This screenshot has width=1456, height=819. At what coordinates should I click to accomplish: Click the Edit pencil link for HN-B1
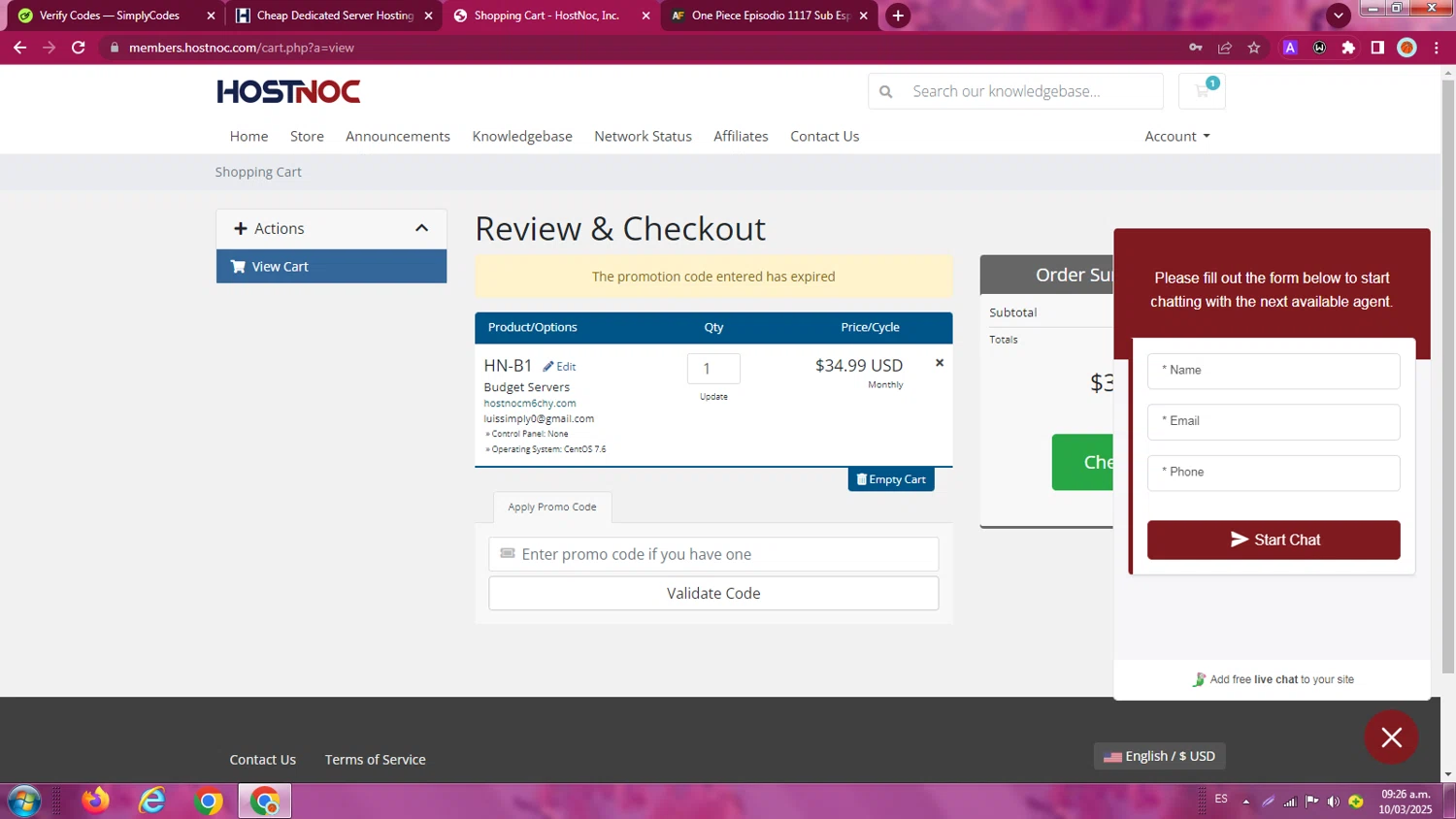tap(559, 367)
